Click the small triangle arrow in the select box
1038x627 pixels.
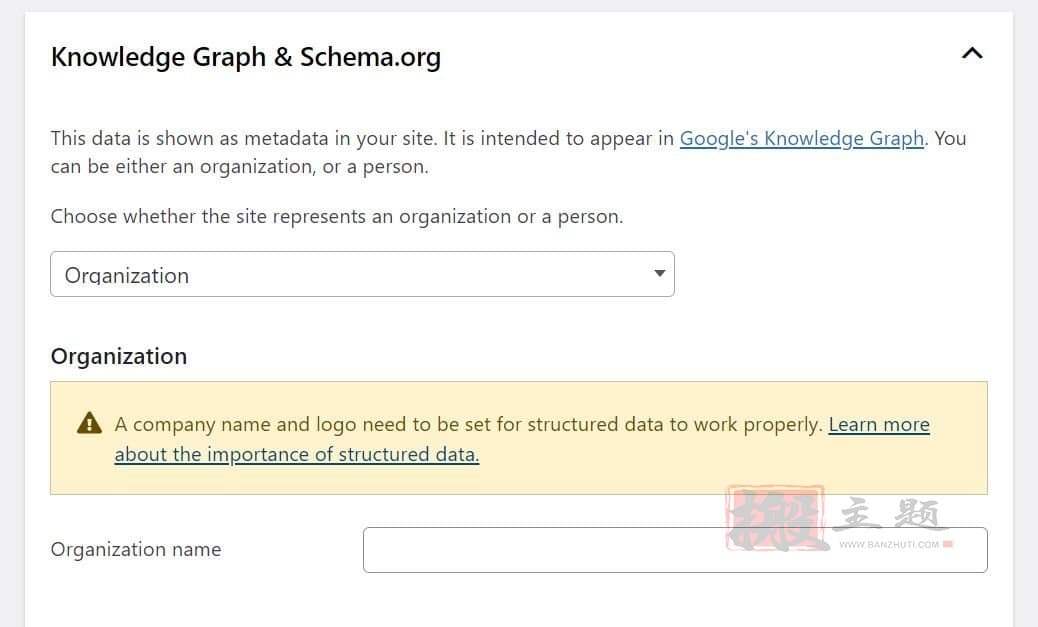pyautogui.click(x=659, y=273)
